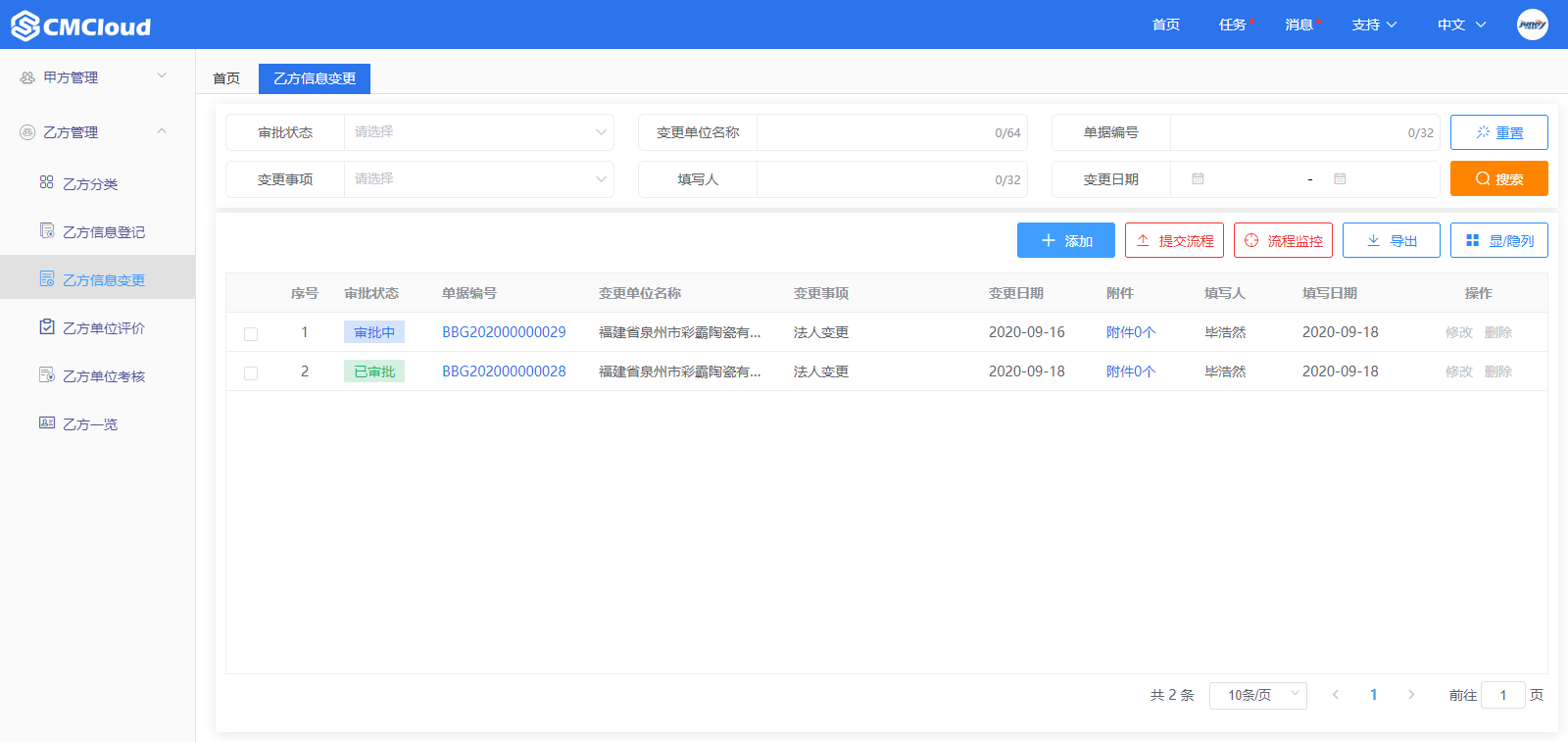1568x742 pixels.
Task: Click the upload icon on 提交流程
Action: (x=1143, y=240)
